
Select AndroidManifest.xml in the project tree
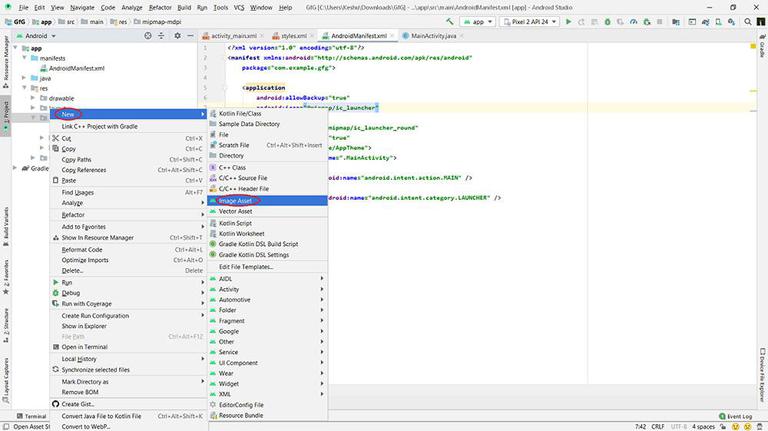click(x=77, y=68)
